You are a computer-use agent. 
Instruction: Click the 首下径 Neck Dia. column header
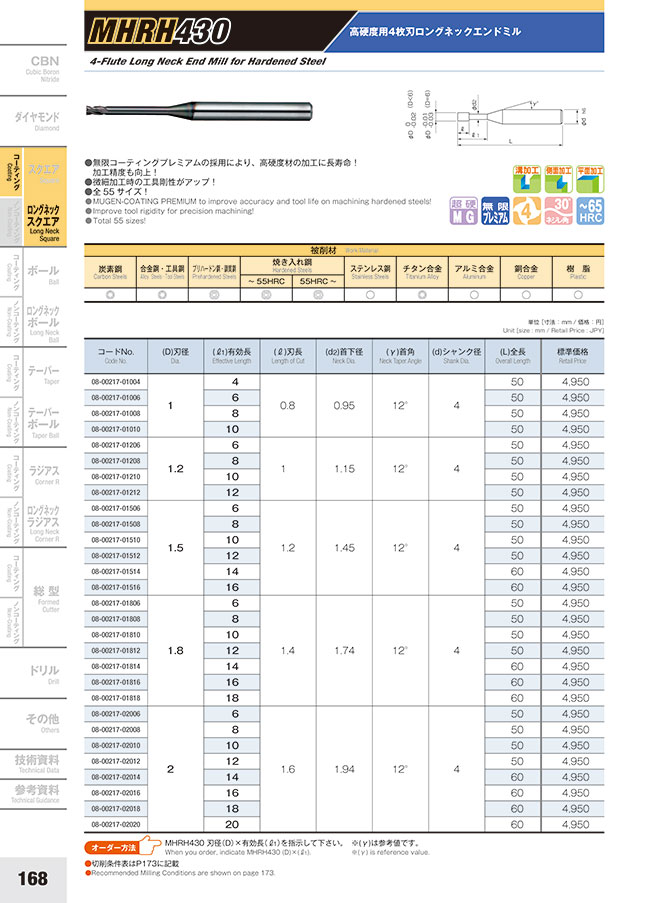pyautogui.click(x=344, y=355)
